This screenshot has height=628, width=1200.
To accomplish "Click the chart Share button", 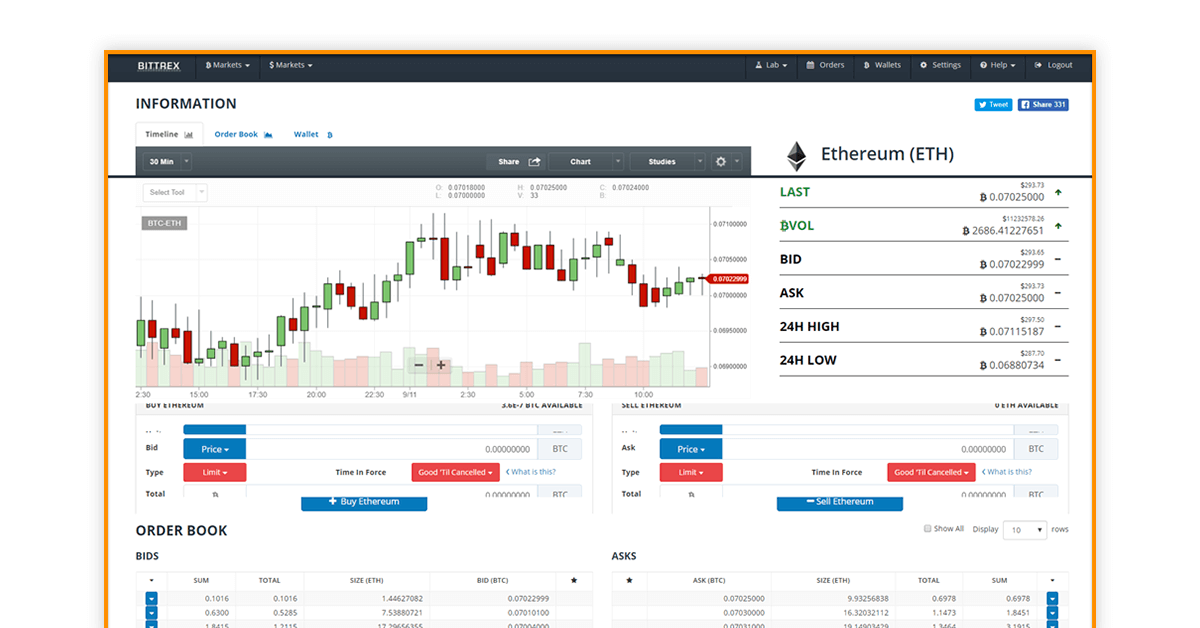I will click(518, 162).
